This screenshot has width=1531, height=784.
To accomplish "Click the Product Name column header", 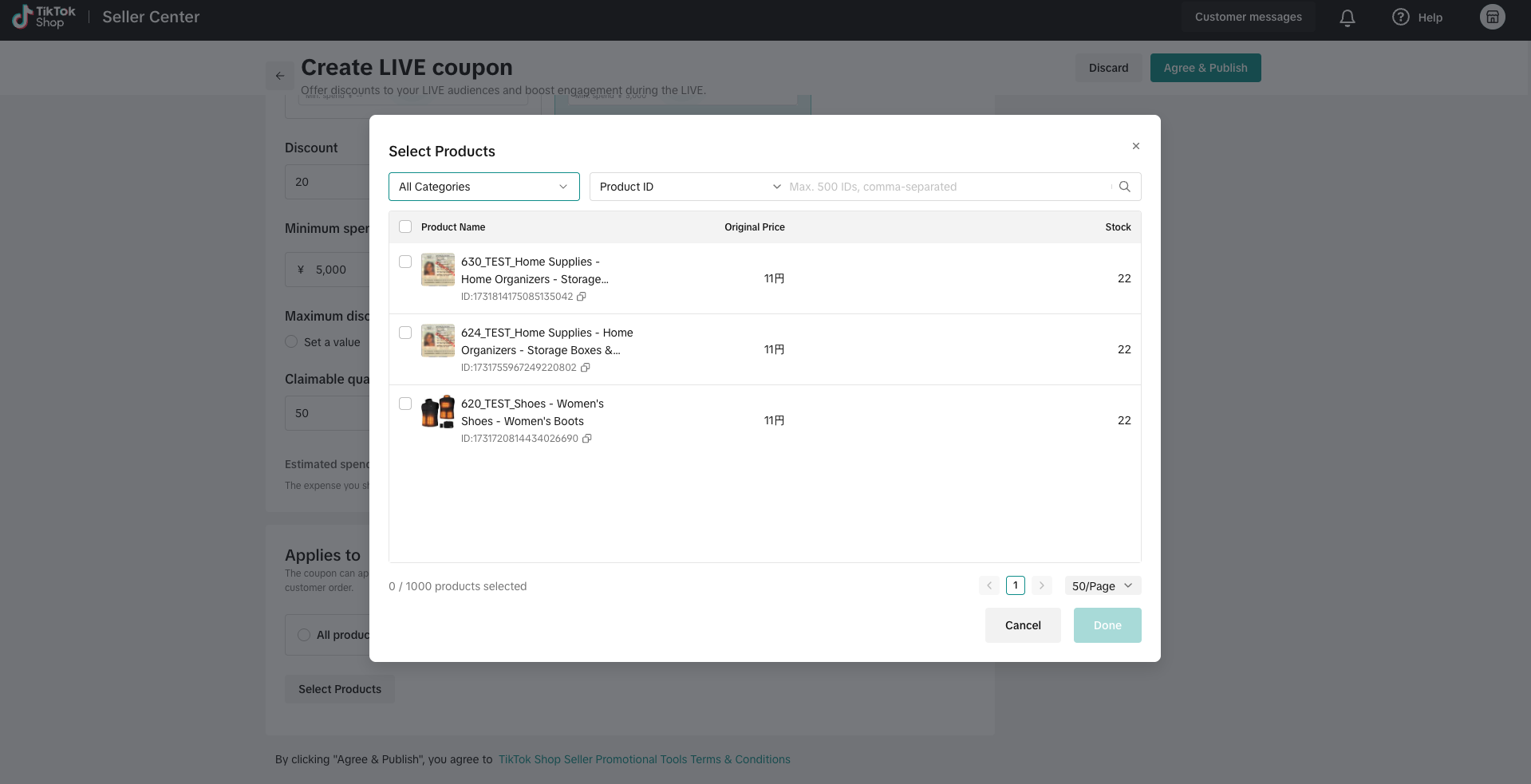I will [453, 227].
